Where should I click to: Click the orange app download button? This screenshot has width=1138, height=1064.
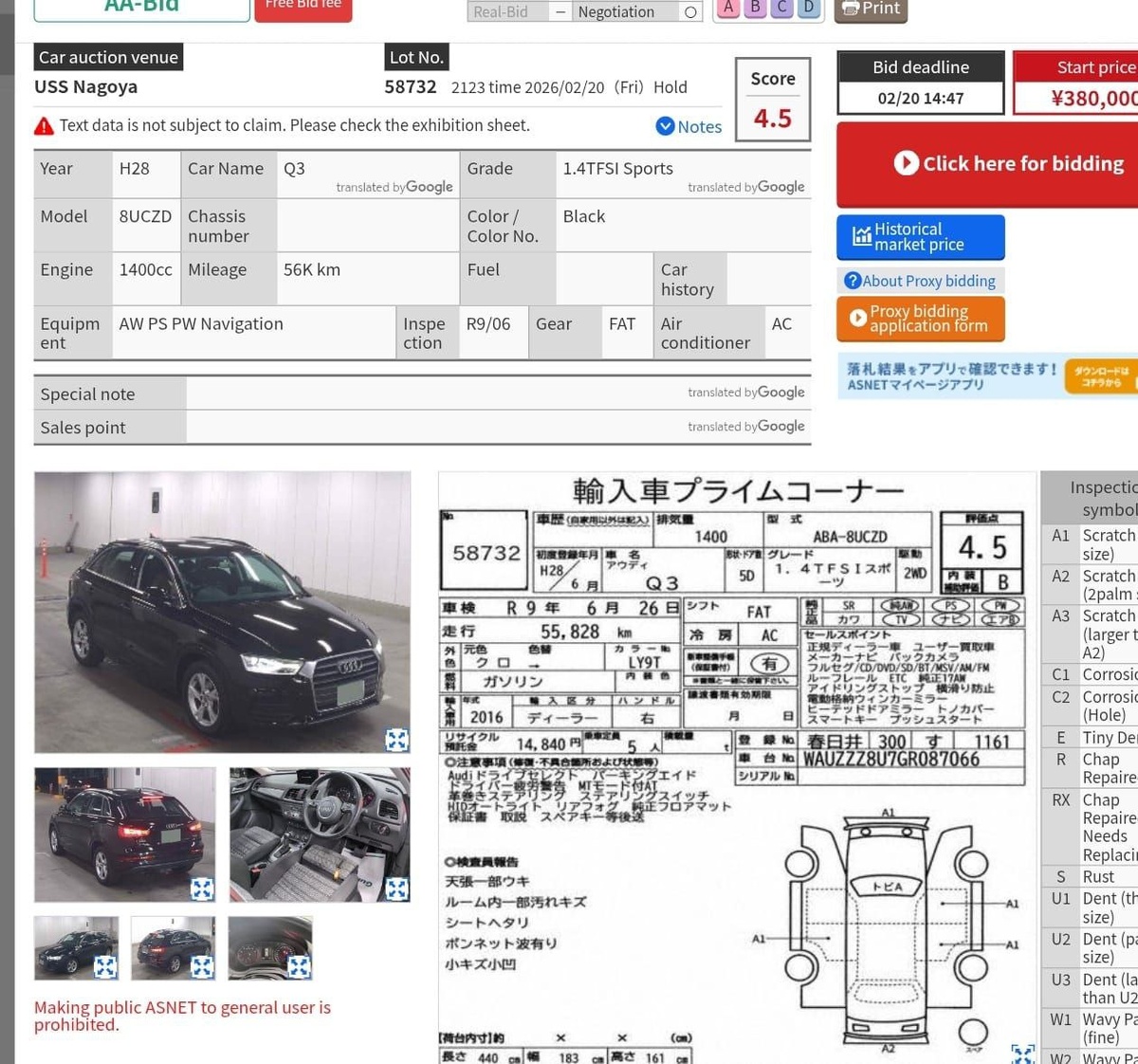click(1102, 376)
